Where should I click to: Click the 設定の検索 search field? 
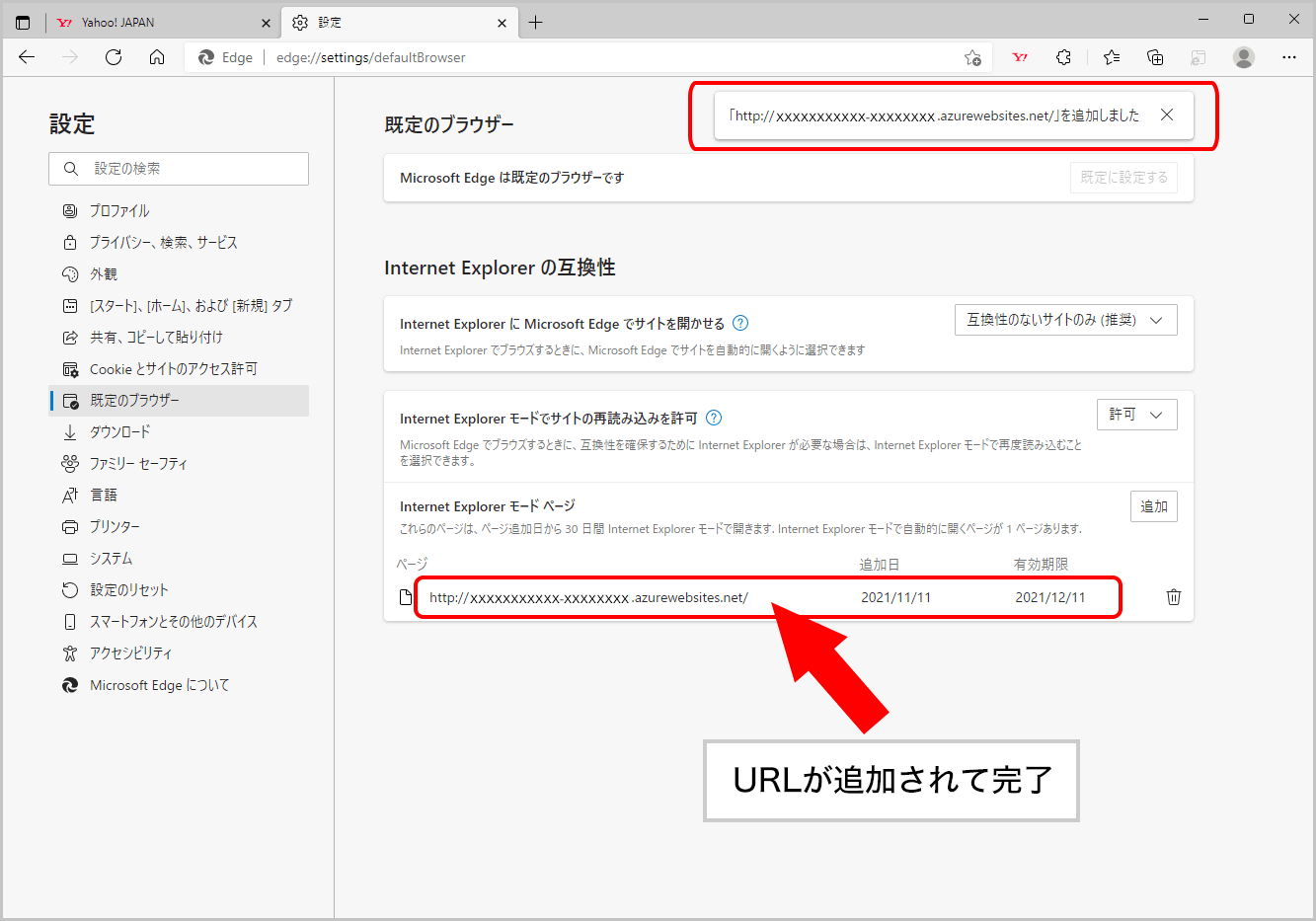click(179, 169)
